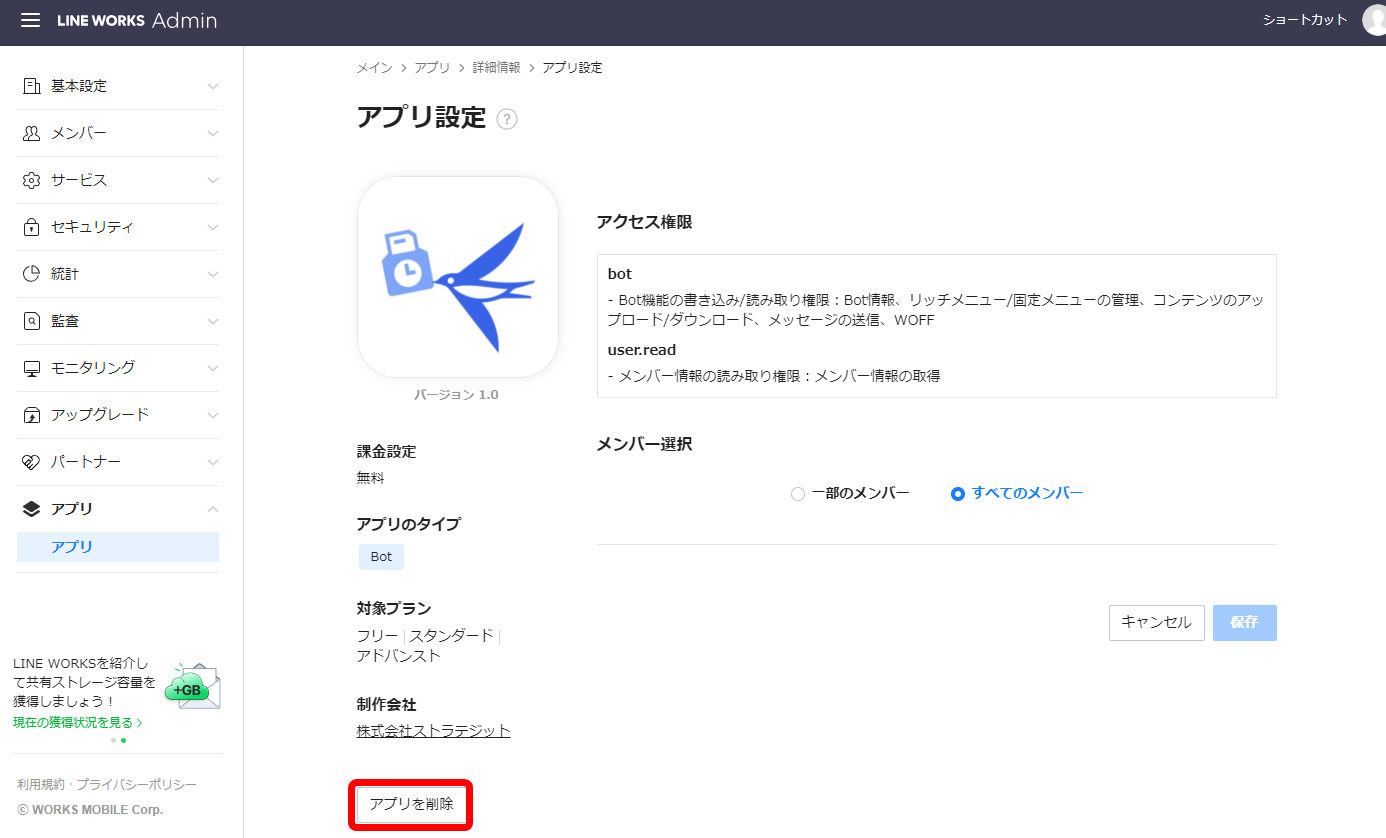The height and width of the screenshot is (838, 1386).
Task: Click the LINE WORKS Admin logo
Action: point(137,20)
